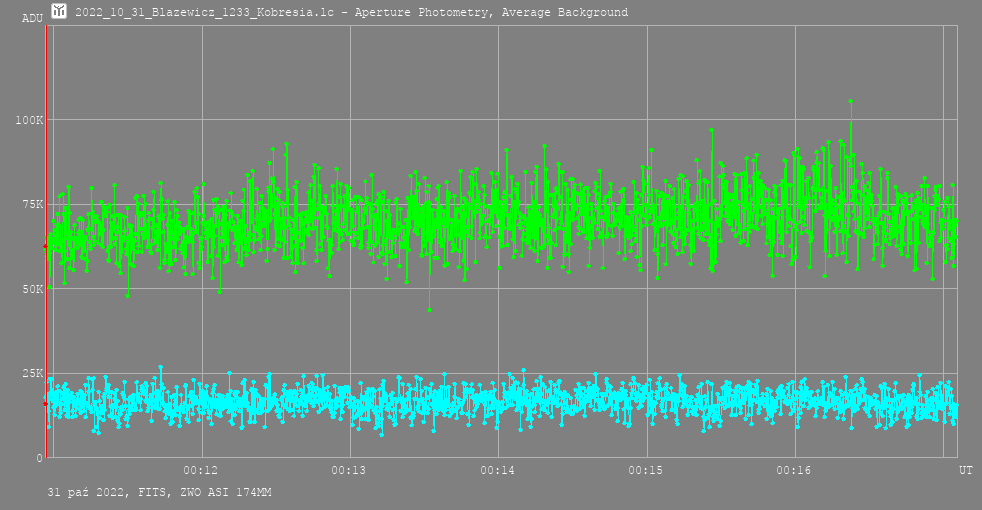982x510 pixels.
Task: Click the 100K axis value
Action: click(29, 120)
